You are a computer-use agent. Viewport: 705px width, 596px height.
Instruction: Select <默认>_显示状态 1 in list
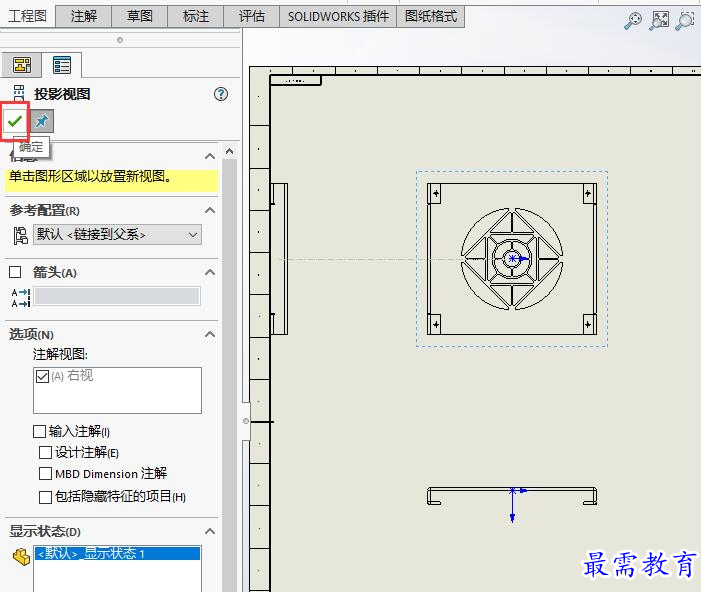click(117, 553)
